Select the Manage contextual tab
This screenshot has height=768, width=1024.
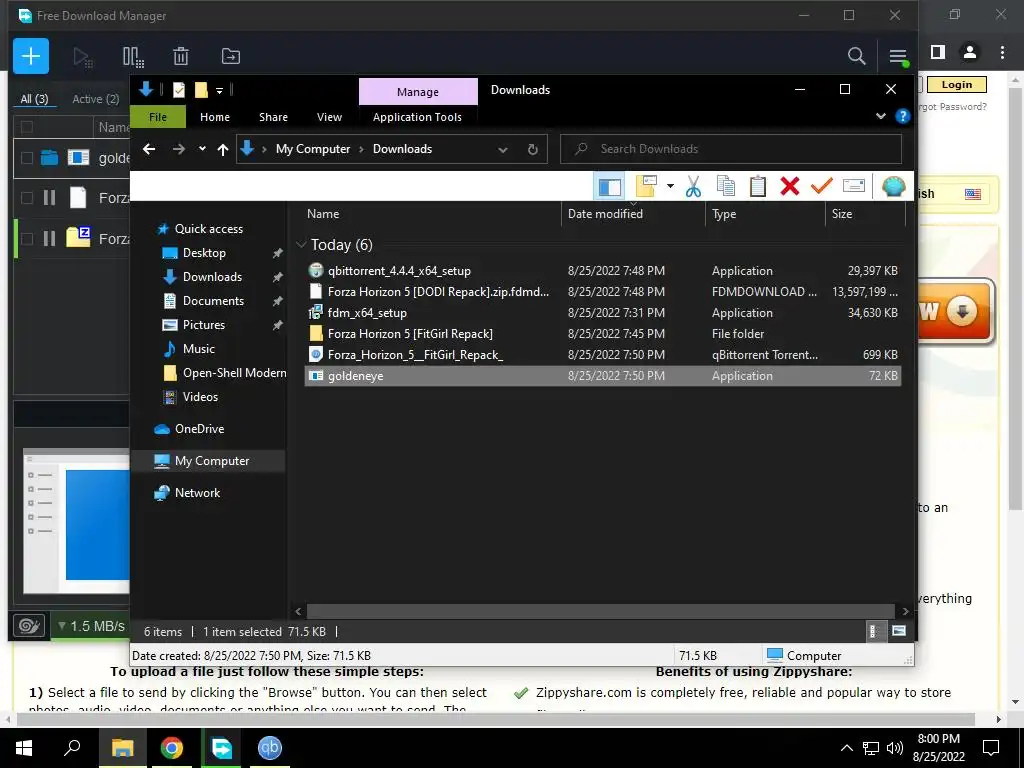coord(418,92)
